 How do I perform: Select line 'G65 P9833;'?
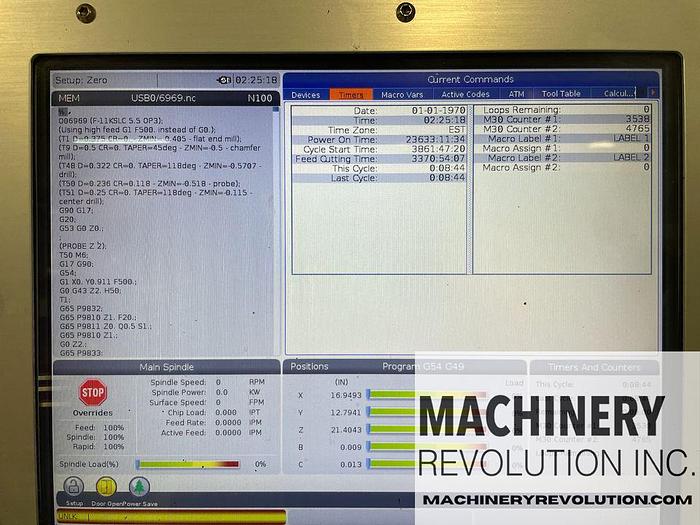[81, 353]
